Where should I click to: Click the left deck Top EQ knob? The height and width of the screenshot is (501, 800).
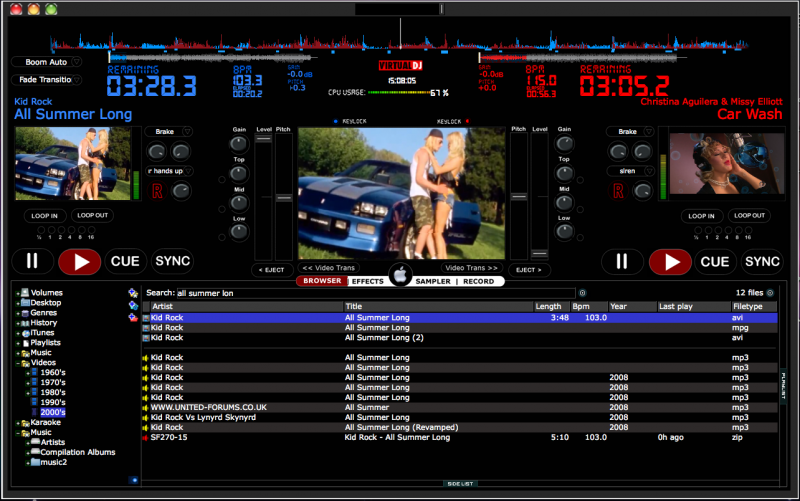(x=239, y=174)
